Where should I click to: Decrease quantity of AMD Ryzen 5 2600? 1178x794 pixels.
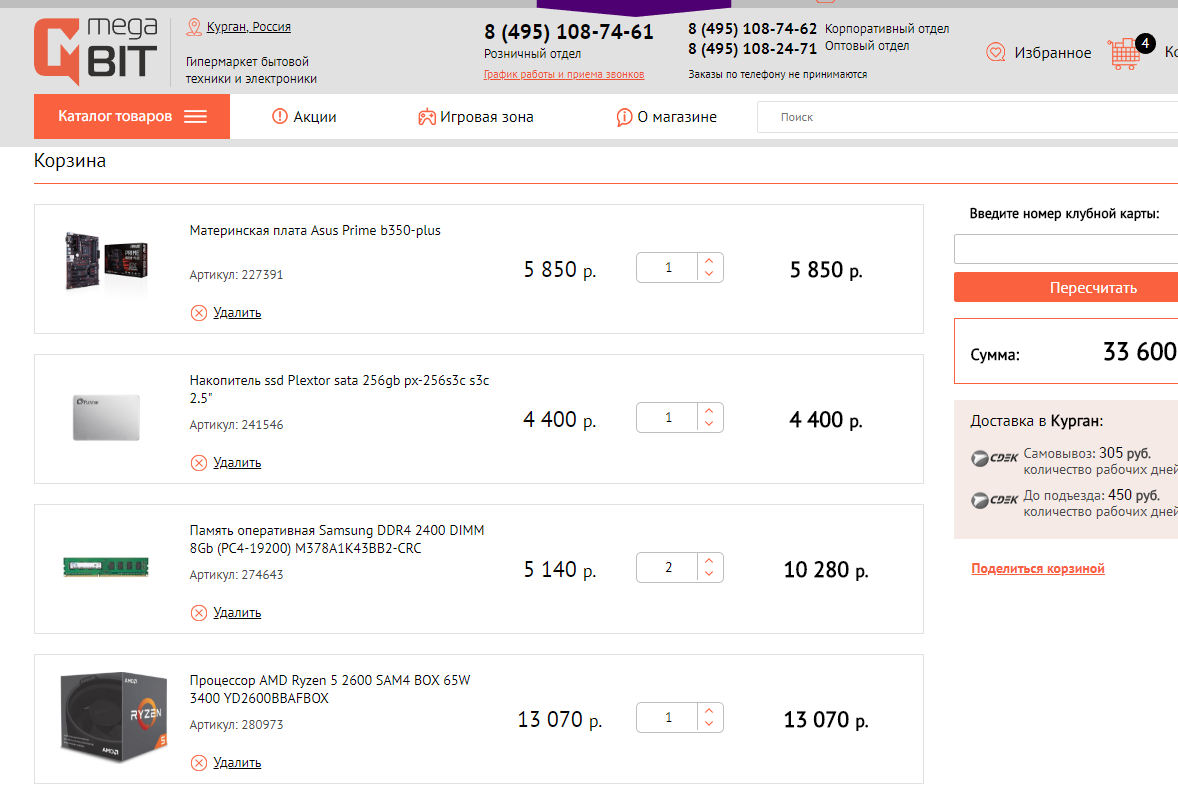pyautogui.click(x=709, y=725)
